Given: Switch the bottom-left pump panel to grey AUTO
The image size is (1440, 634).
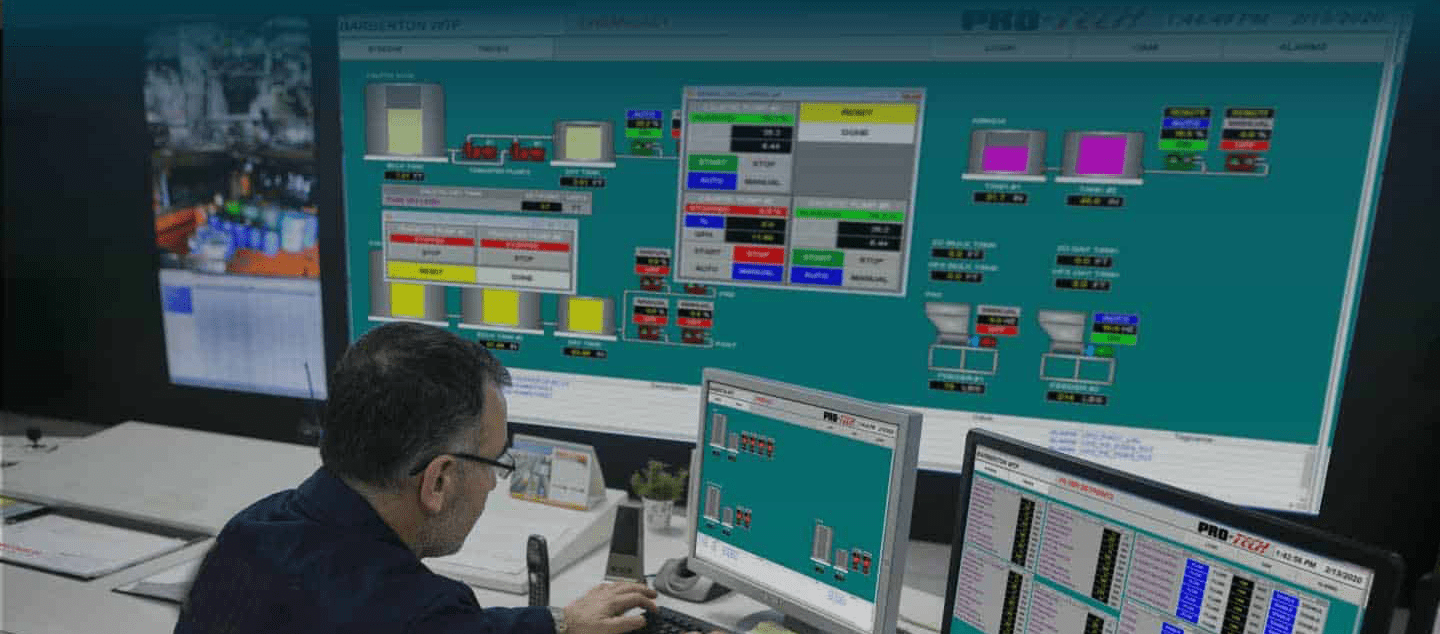Looking at the screenshot, I should [707, 270].
